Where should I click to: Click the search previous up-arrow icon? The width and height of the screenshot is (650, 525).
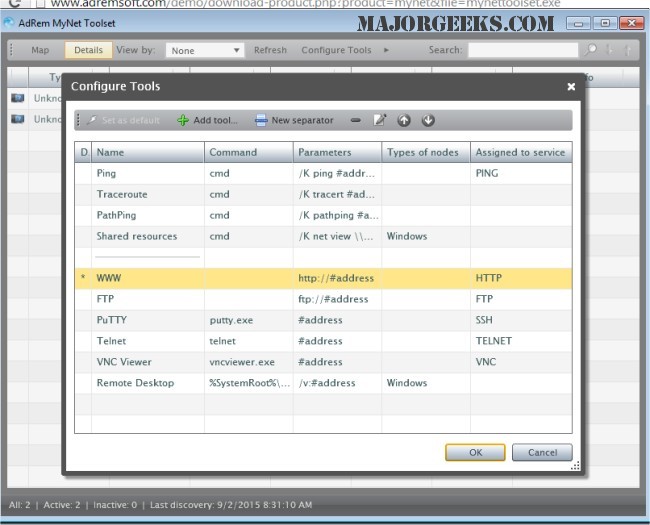point(627,50)
